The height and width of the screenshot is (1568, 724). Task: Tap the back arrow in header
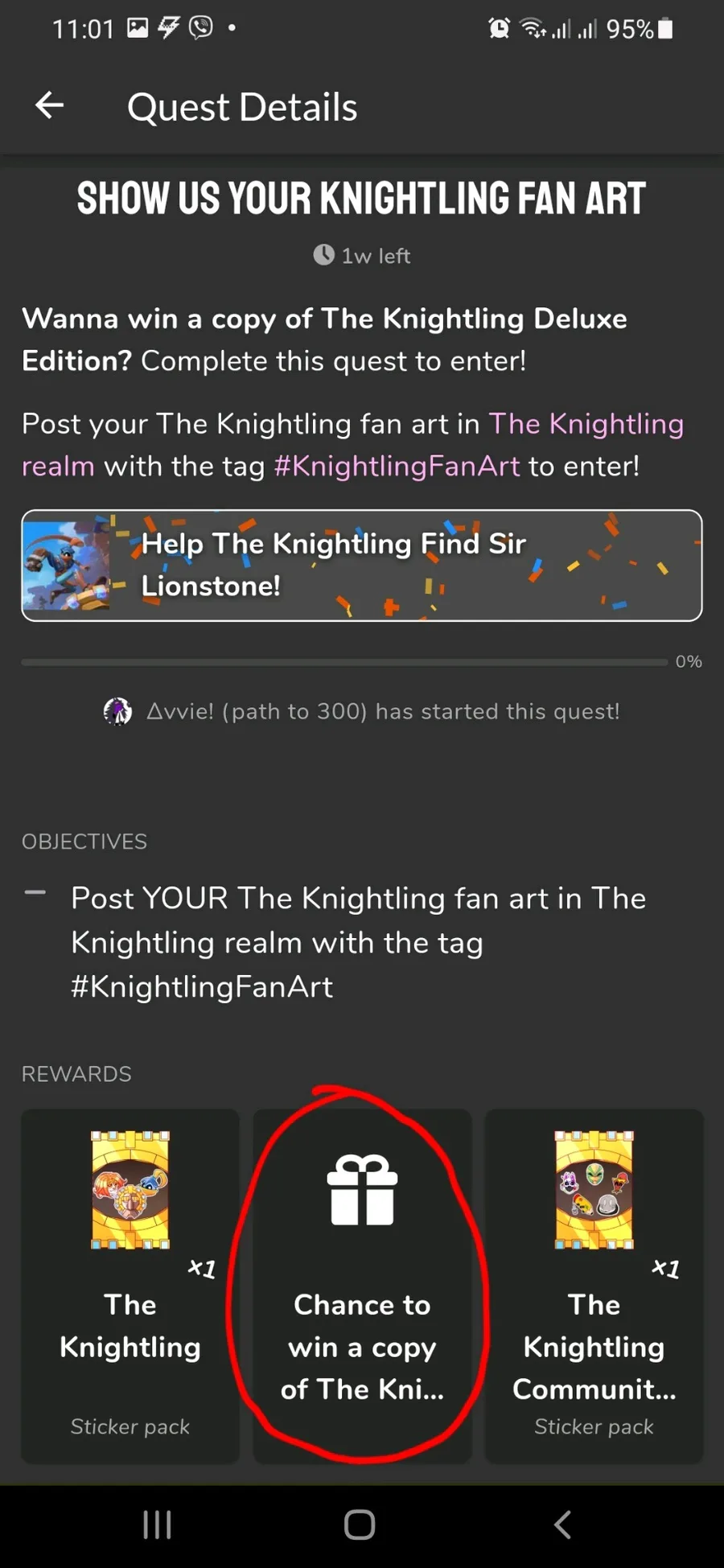point(50,105)
